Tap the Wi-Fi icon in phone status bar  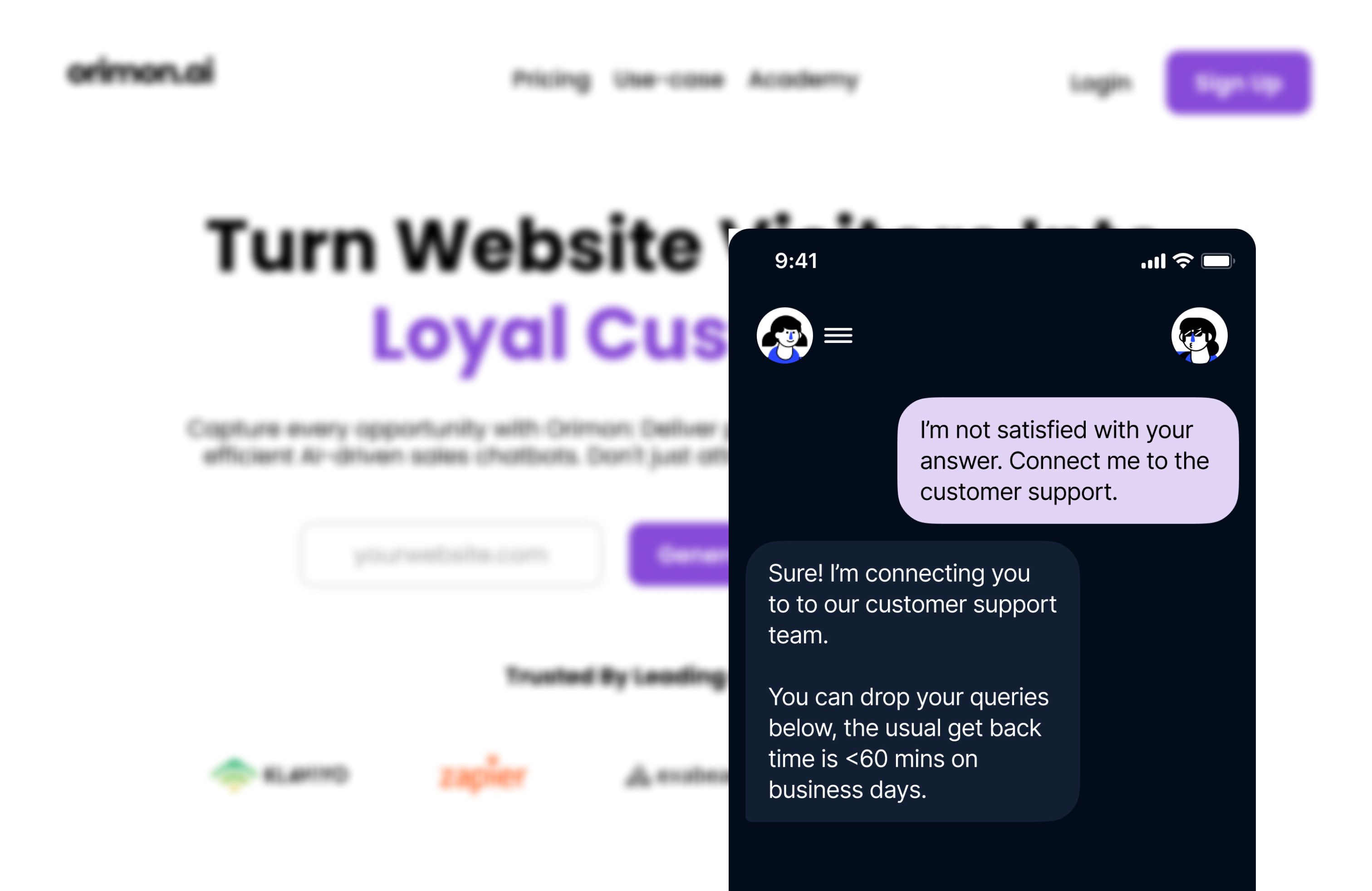coord(1183,261)
